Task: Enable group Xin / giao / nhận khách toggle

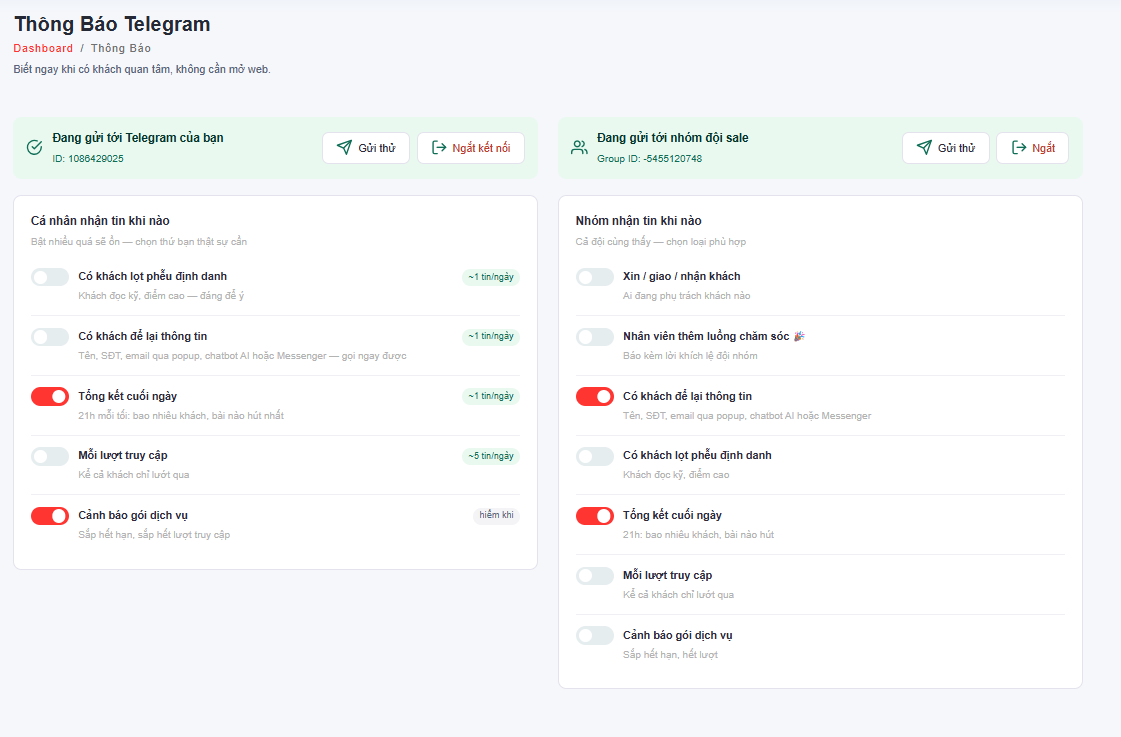Action: click(x=595, y=277)
